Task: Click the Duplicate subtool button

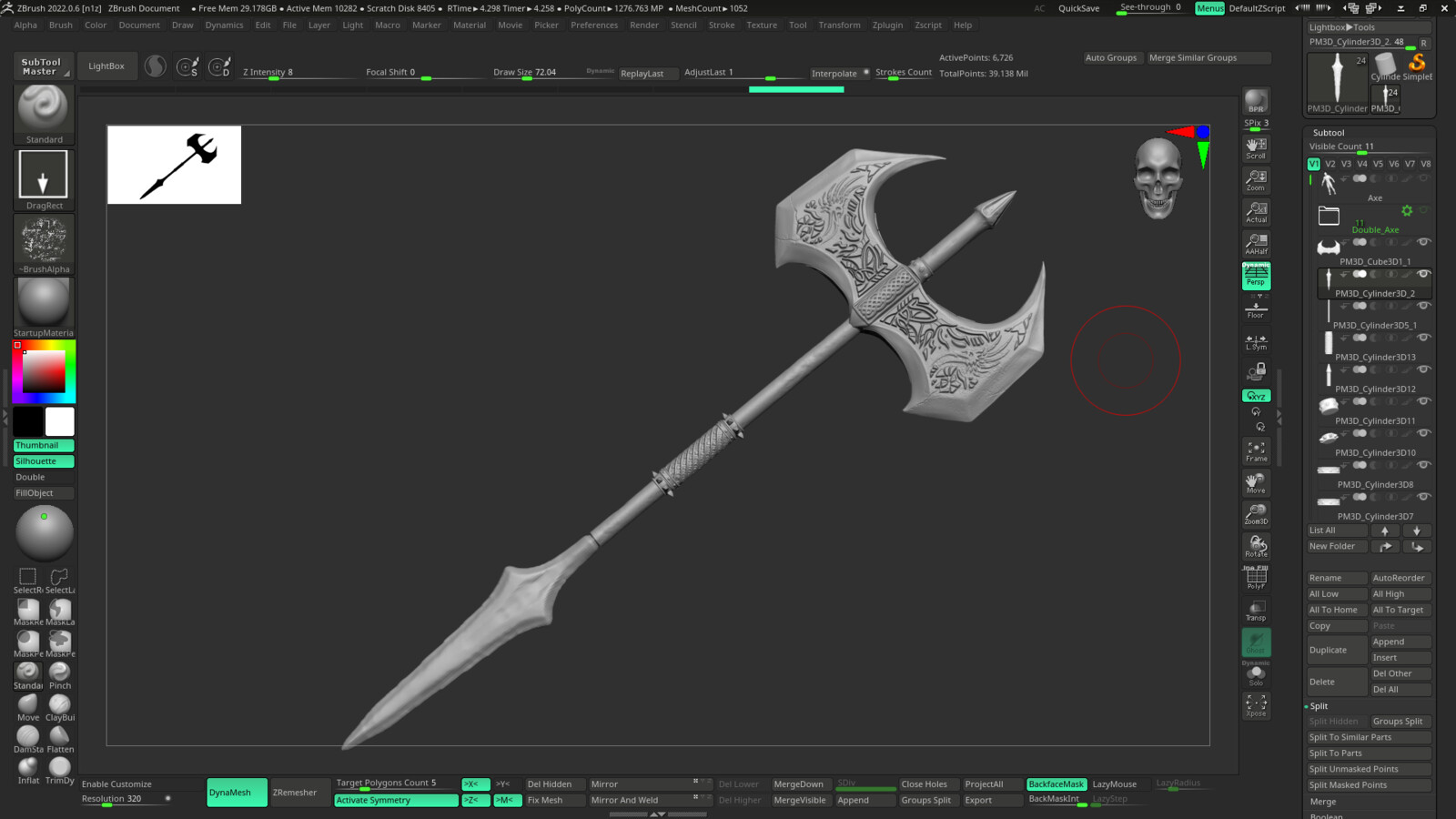Action: pos(1337,650)
